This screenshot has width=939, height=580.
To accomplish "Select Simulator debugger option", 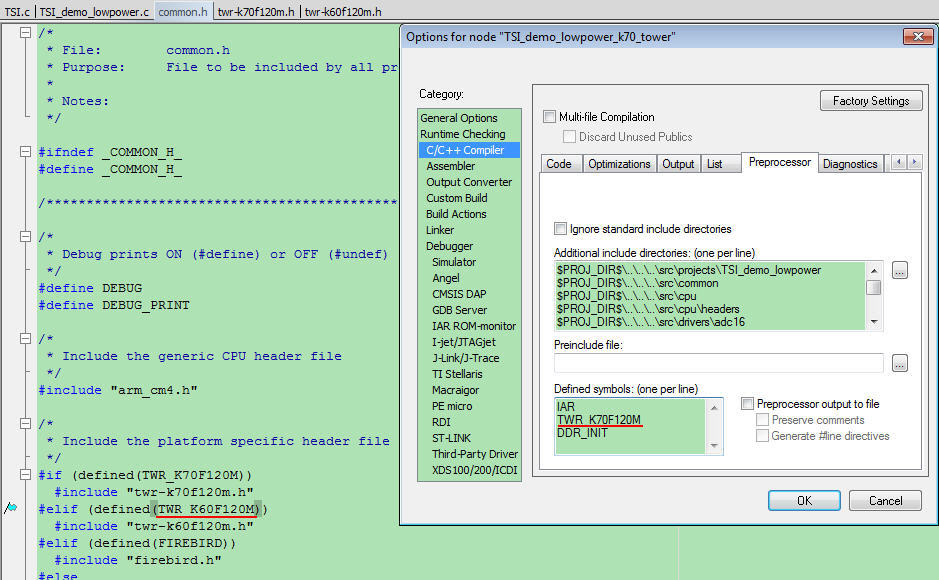I will pos(454,262).
